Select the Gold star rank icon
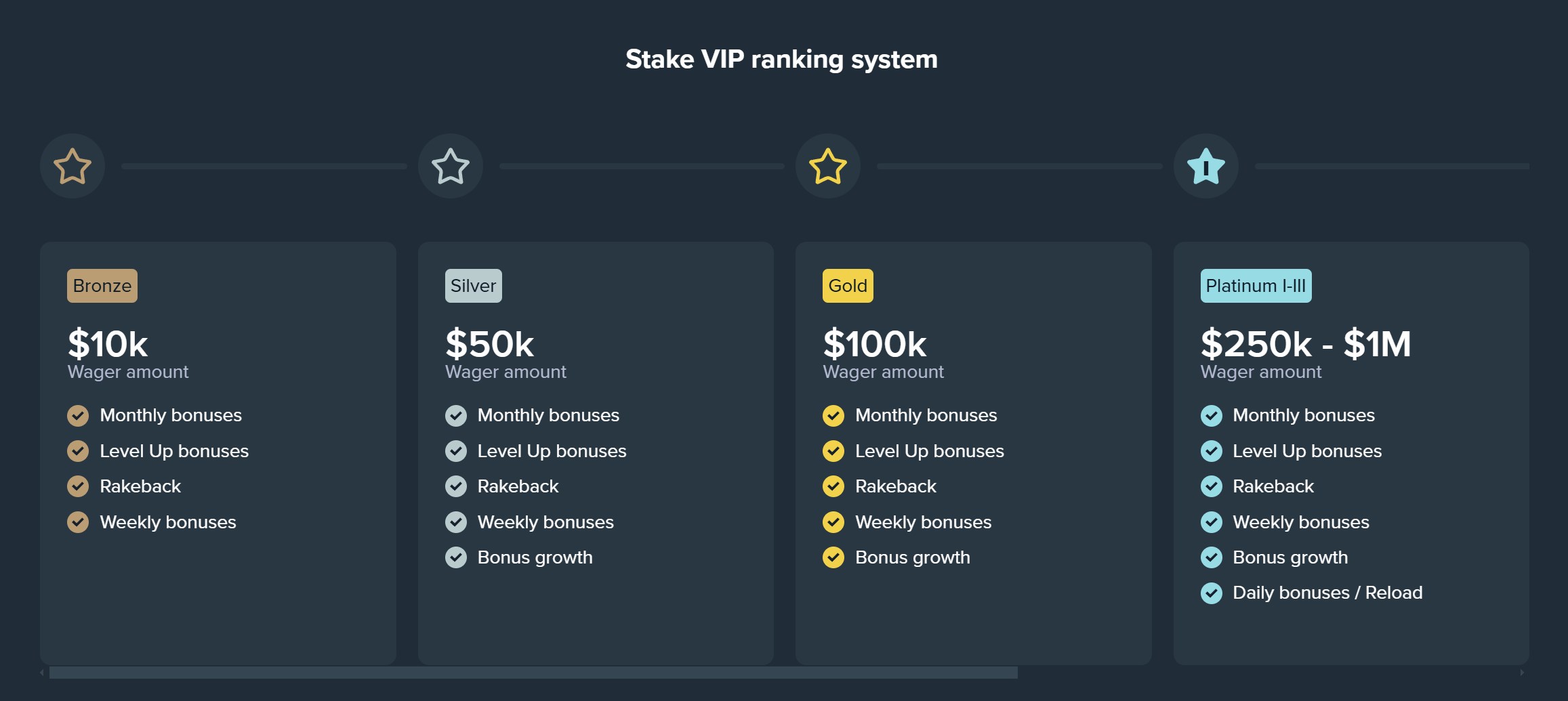This screenshot has width=1568, height=701. 828,166
